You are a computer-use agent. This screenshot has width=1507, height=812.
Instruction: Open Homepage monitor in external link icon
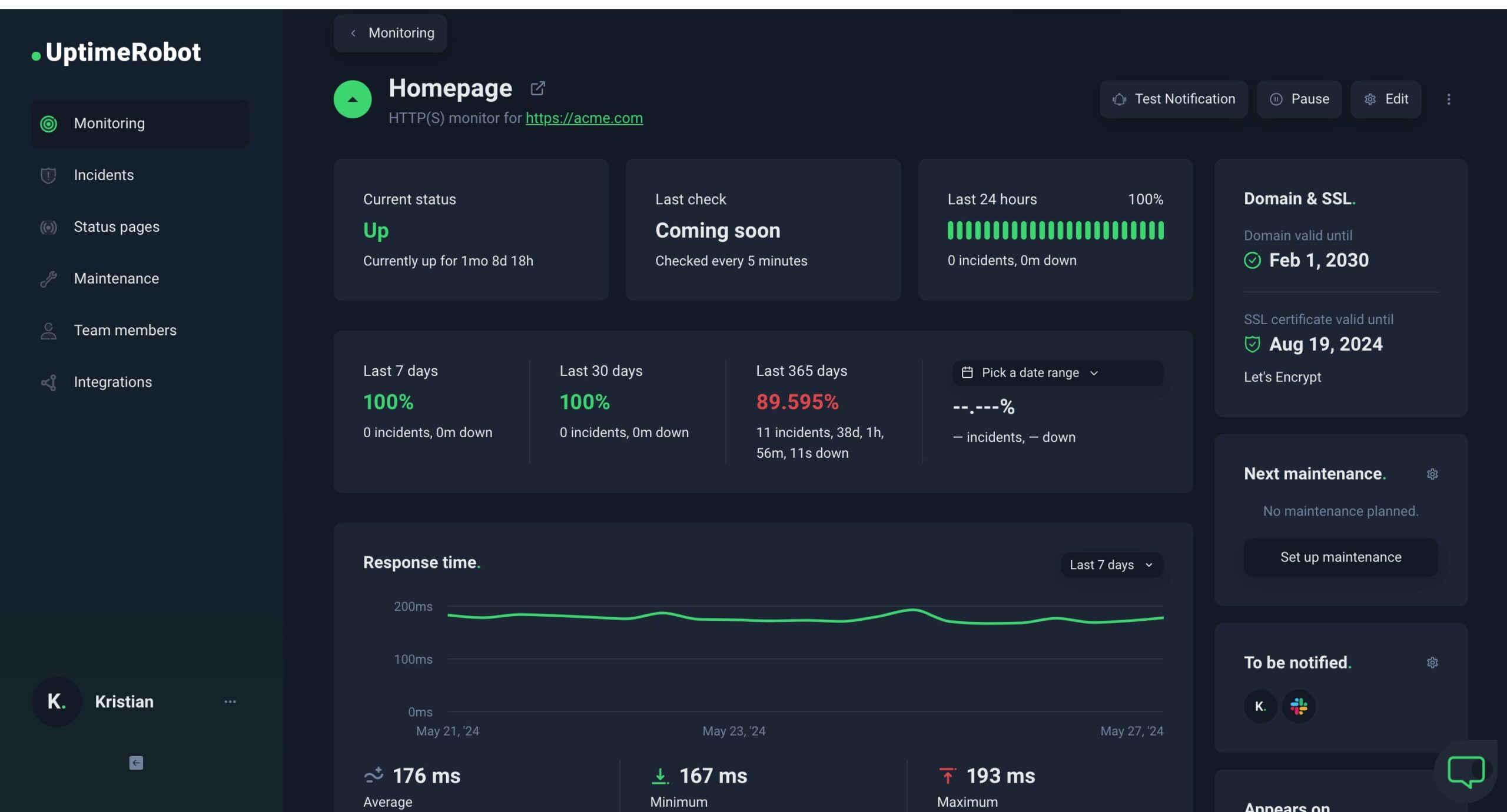pyautogui.click(x=537, y=88)
